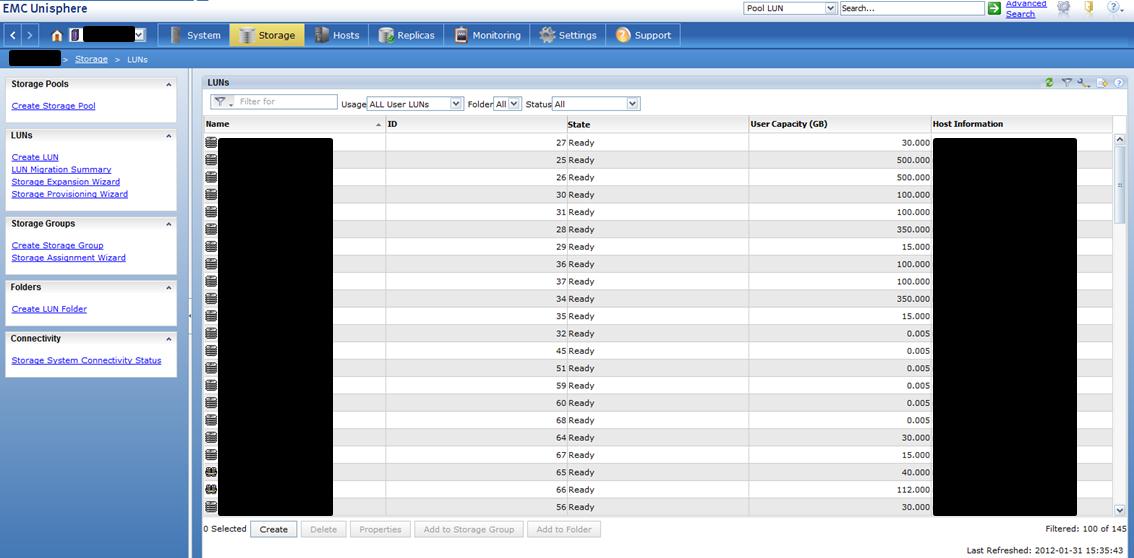
Task: Collapse the Connectivity panel
Action: point(169,339)
